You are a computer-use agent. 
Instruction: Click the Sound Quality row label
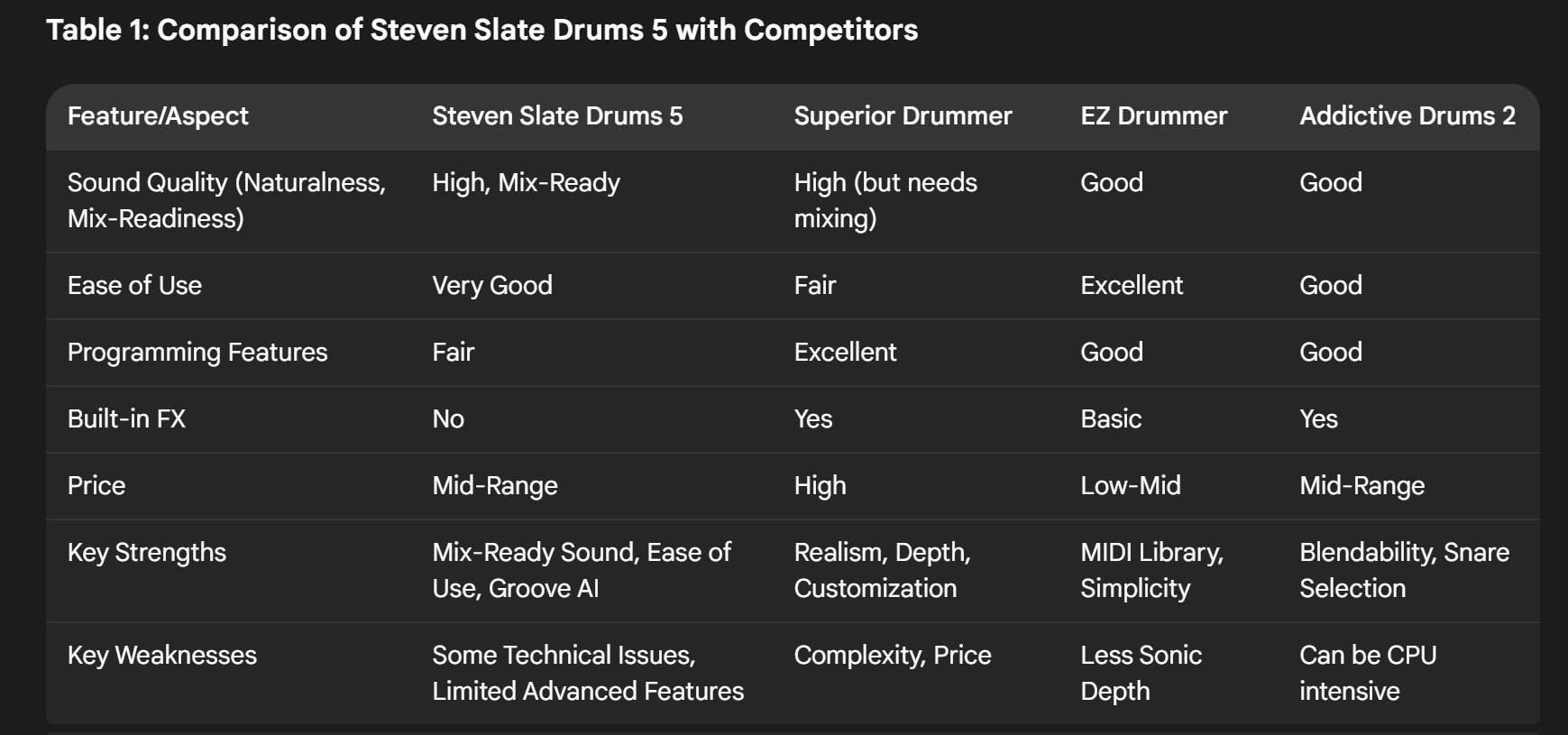point(226,200)
